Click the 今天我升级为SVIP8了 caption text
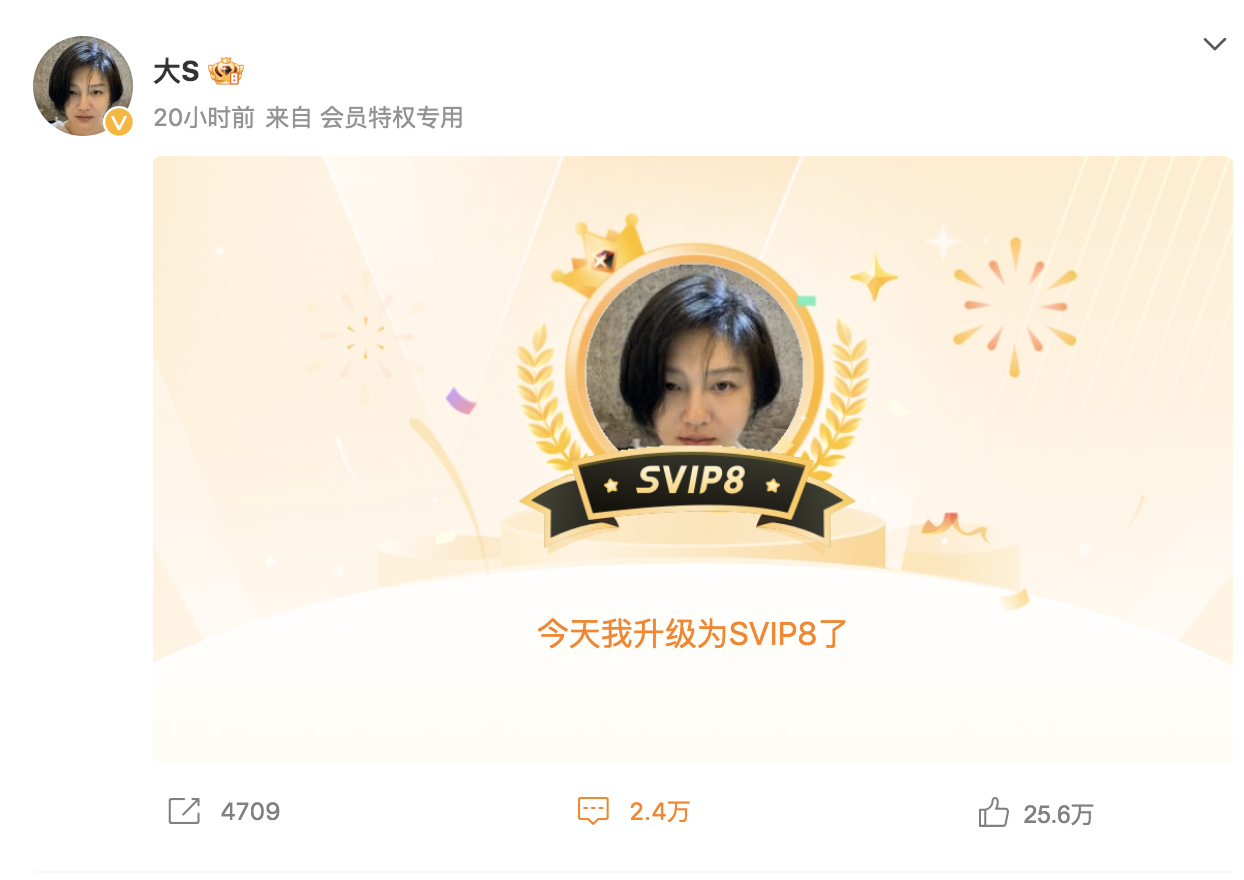 (692, 633)
